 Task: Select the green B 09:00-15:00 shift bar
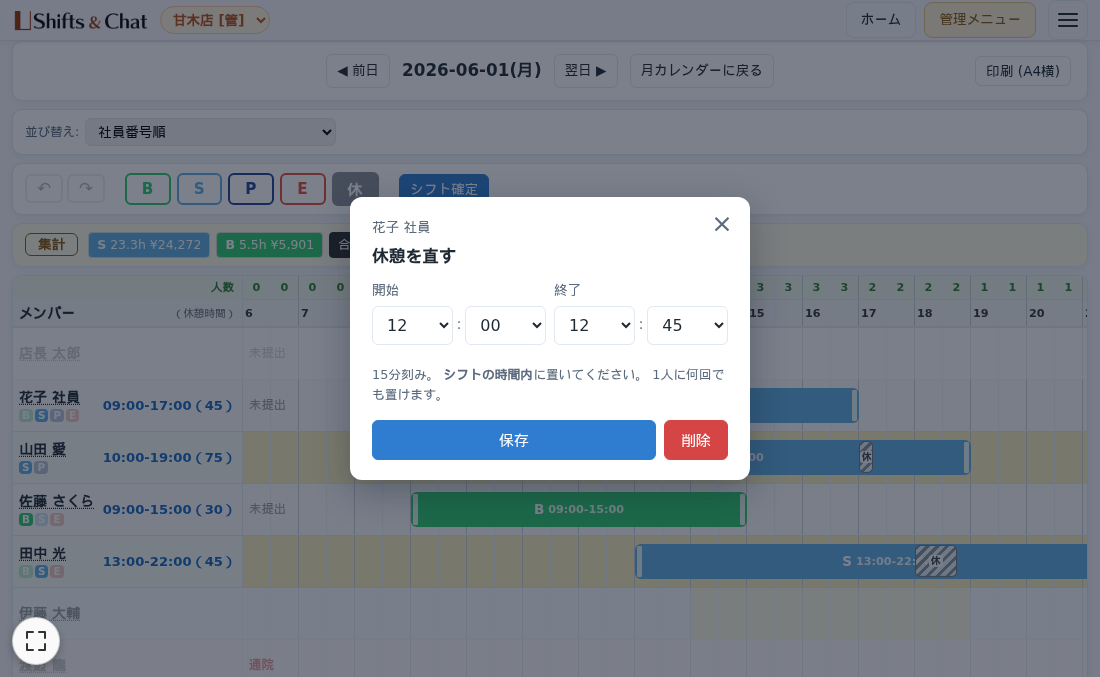(x=579, y=509)
